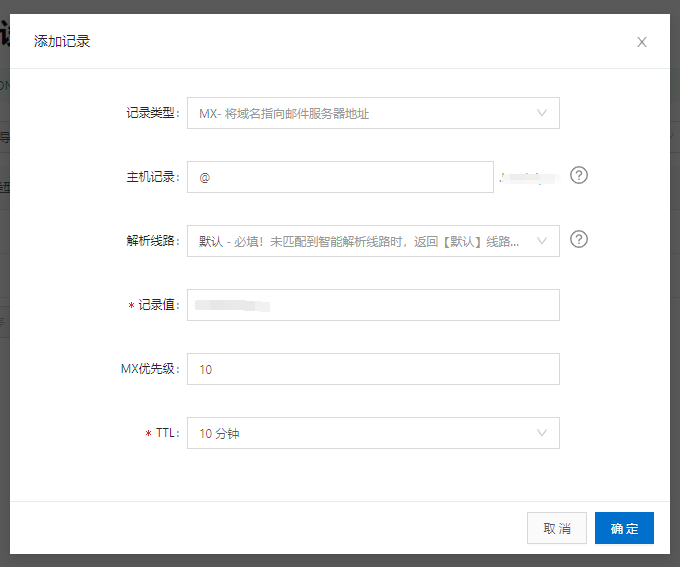Open the help icon next to 解析线路
This screenshot has height=567, width=680.
[579, 239]
